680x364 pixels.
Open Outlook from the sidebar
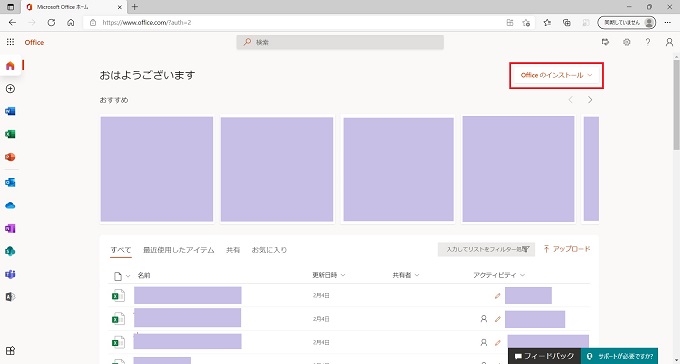10,183
